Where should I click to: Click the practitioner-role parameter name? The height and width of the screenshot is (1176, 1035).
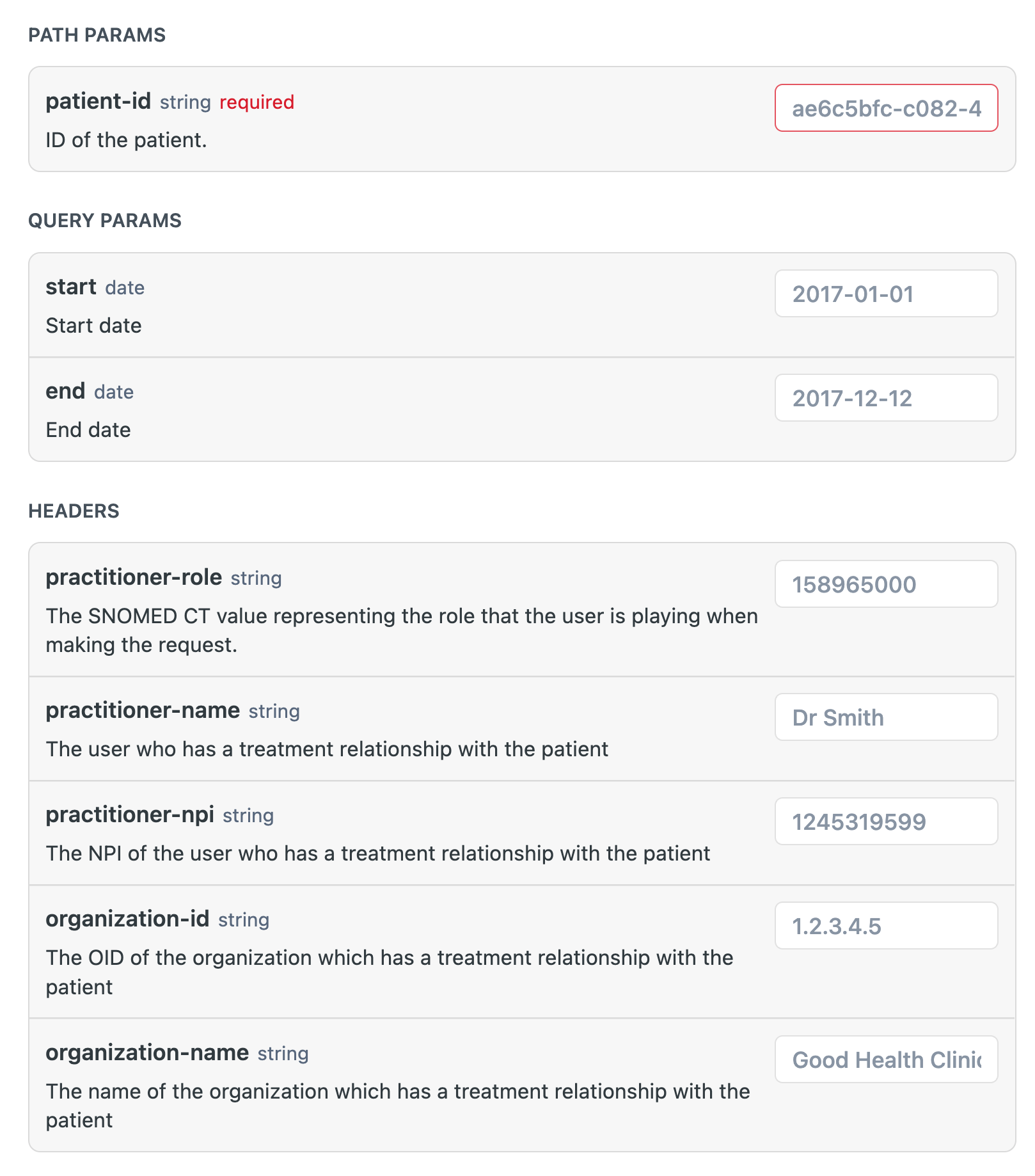[x=134, y=577]
